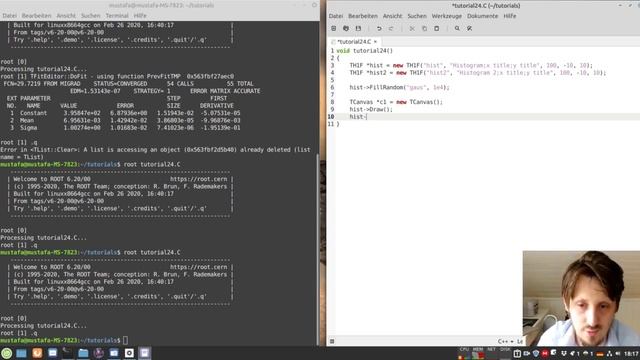Click the 'hist->Draw();' code line

[x=371, y=109]
